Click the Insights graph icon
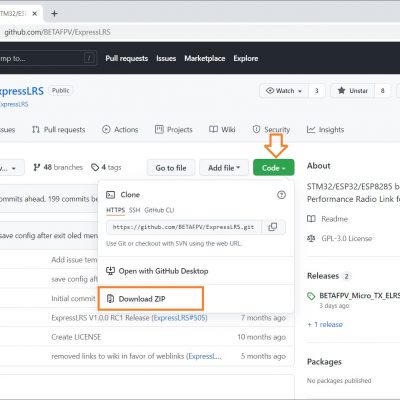This screenshot has height=400, width=400. [311, 129]
